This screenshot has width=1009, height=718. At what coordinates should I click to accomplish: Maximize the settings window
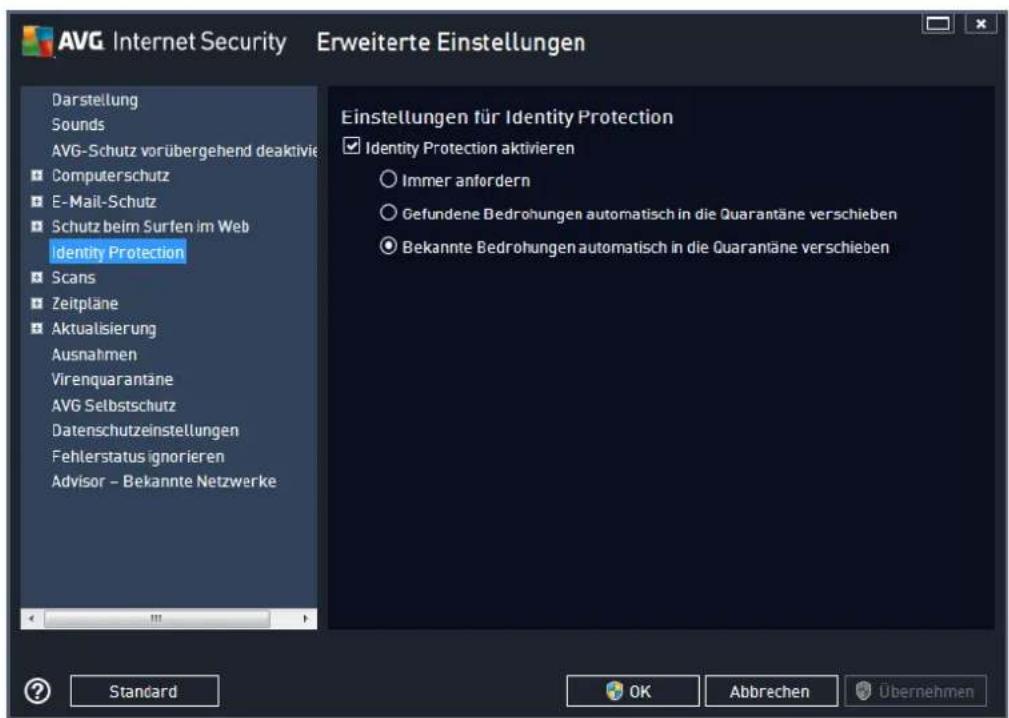click(938, 23)
